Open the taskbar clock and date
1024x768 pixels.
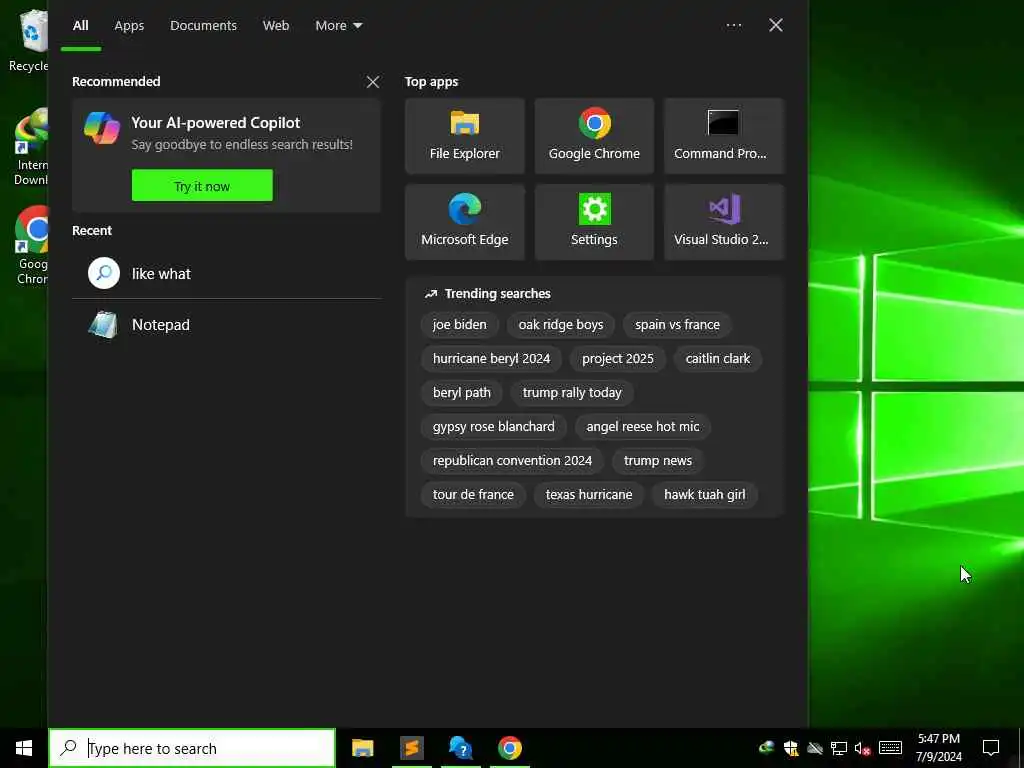tap(938, 748)
